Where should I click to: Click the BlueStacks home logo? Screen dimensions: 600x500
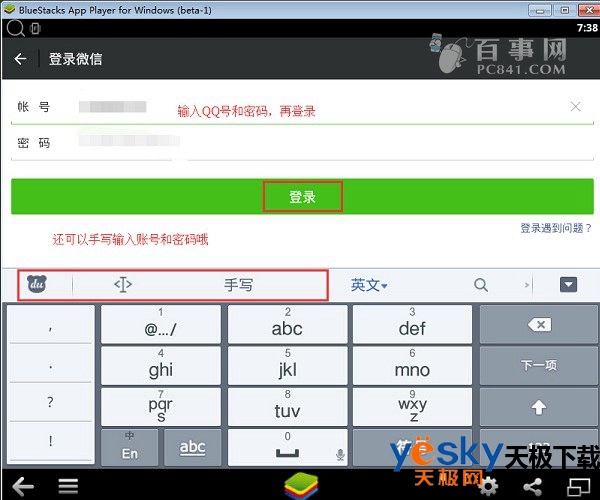click(x=301, y=485)
